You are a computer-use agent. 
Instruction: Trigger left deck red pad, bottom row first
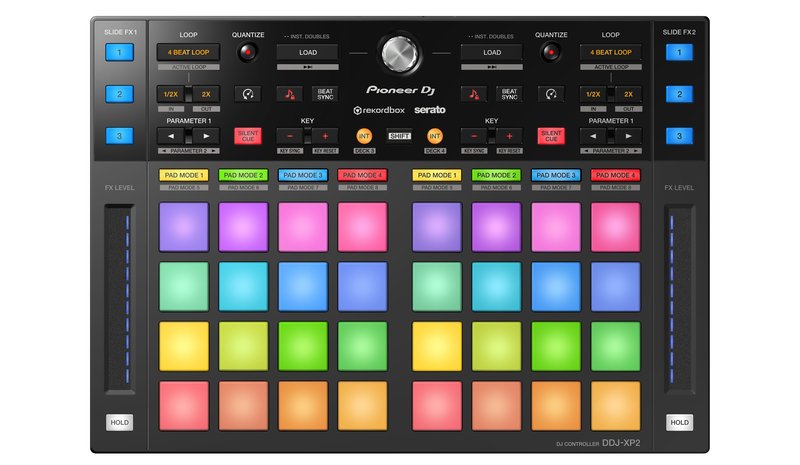click(x=184, y=406)
